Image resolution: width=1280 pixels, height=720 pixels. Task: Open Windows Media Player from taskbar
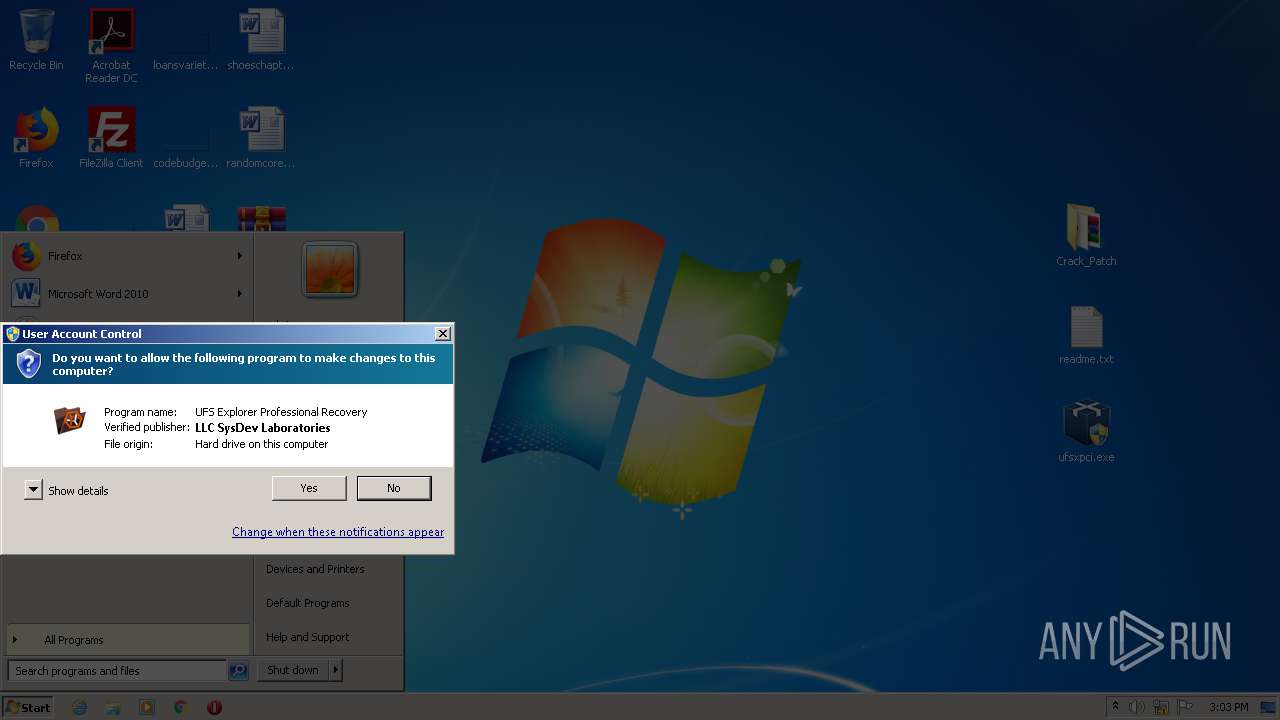coord(147,707)
